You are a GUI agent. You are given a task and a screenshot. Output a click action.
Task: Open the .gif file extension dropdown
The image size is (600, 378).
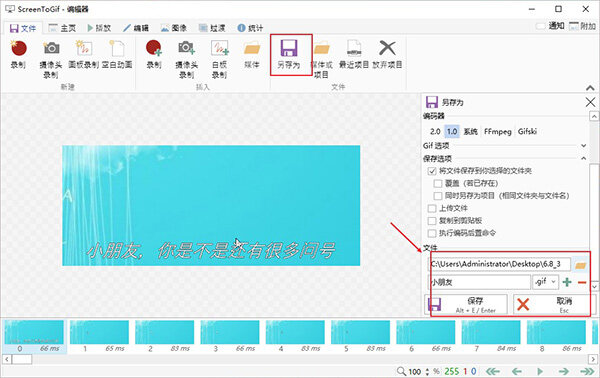pyautogui.click(x=546, y=282)
